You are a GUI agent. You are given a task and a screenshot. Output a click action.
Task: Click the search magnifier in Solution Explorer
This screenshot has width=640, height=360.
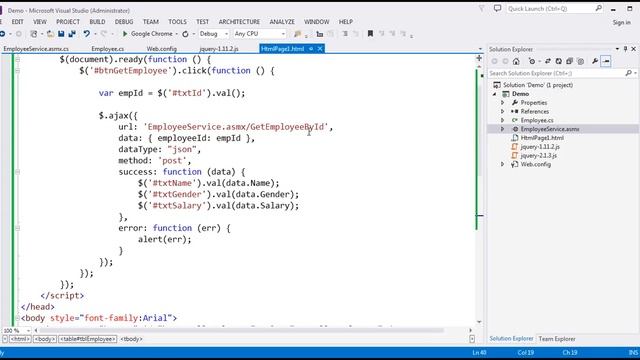coord(629,73)
